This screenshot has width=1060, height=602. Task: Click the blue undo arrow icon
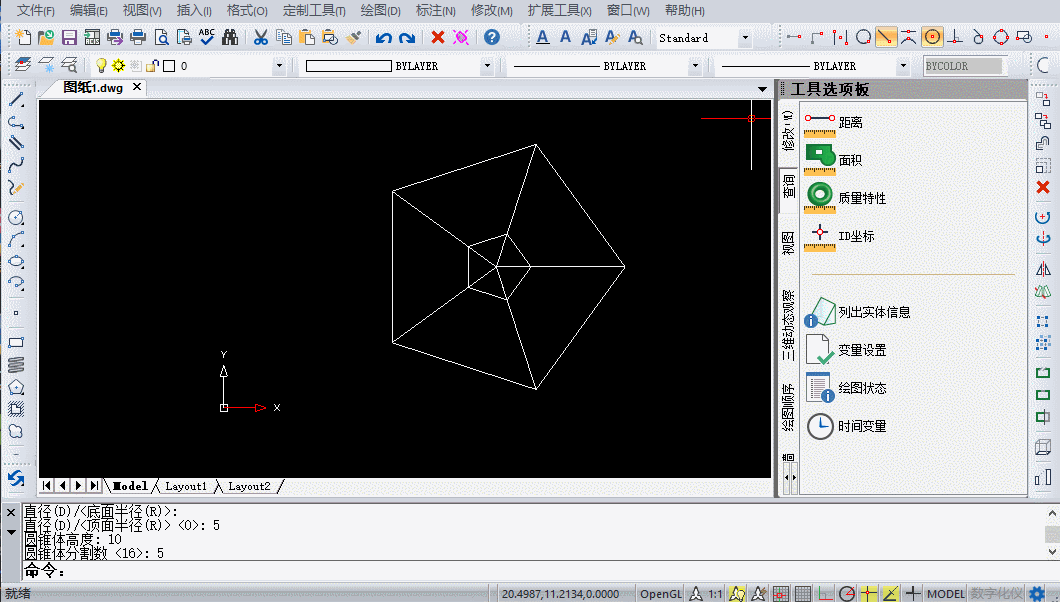click(383, 38)
